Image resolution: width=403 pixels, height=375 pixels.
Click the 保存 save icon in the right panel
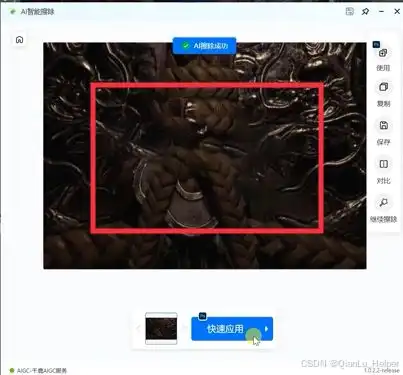(x=383, y=125)
